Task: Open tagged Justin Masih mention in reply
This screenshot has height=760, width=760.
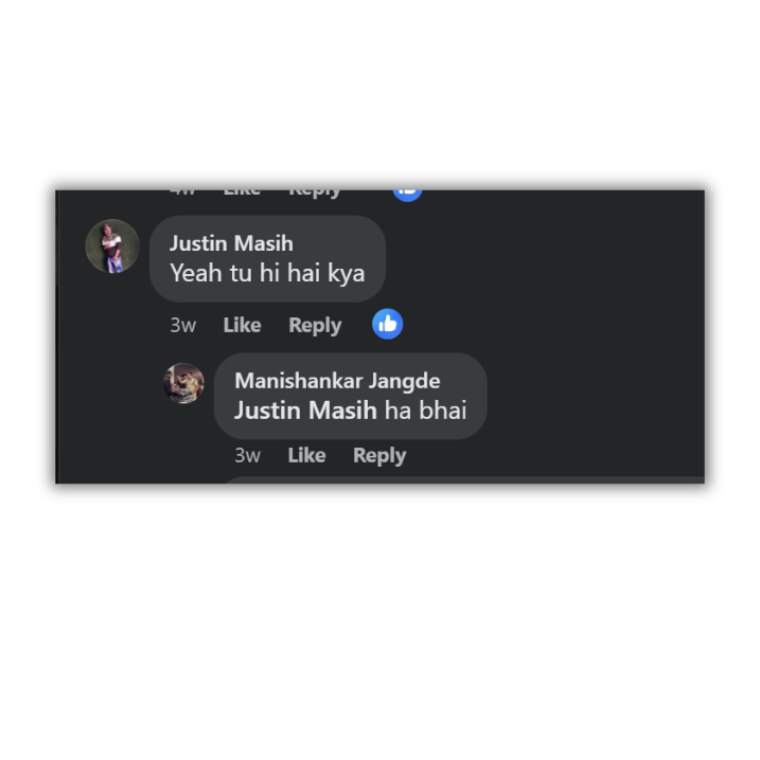Action: coord(305,411)
